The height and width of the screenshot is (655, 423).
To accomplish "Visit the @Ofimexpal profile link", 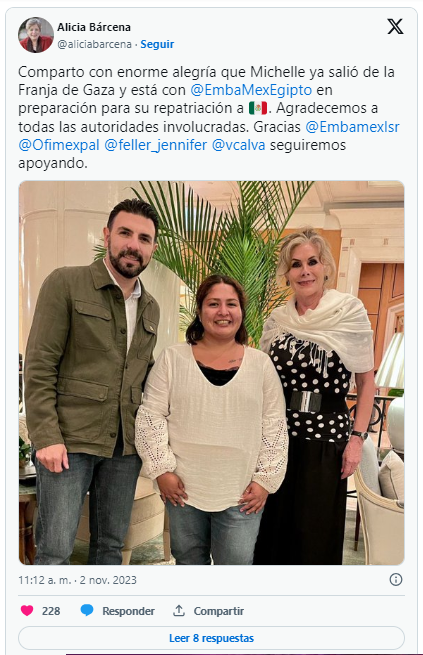I will click(59, 145).
